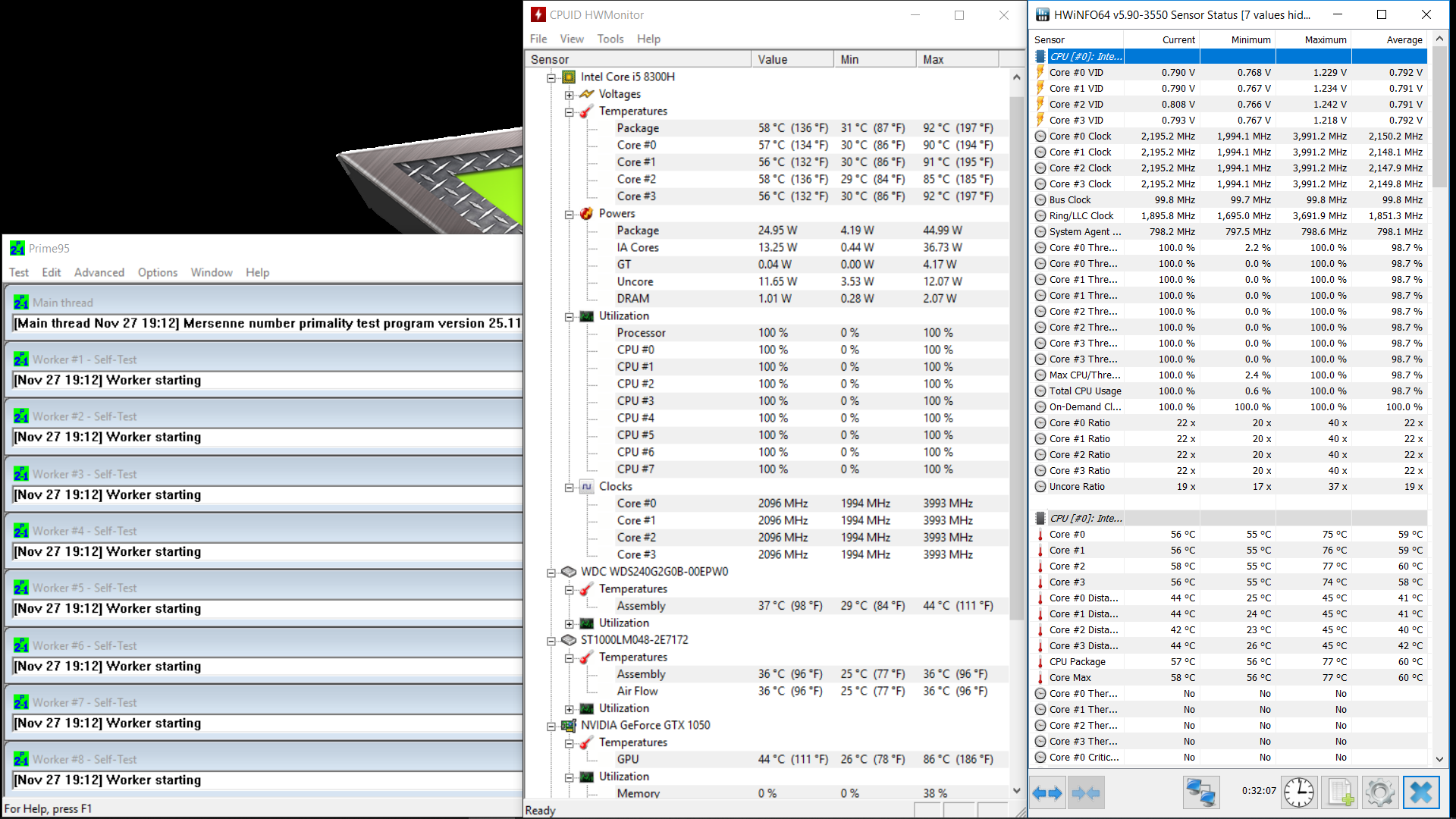Click Worker #1 Self-Test window icon

(21, 359)
